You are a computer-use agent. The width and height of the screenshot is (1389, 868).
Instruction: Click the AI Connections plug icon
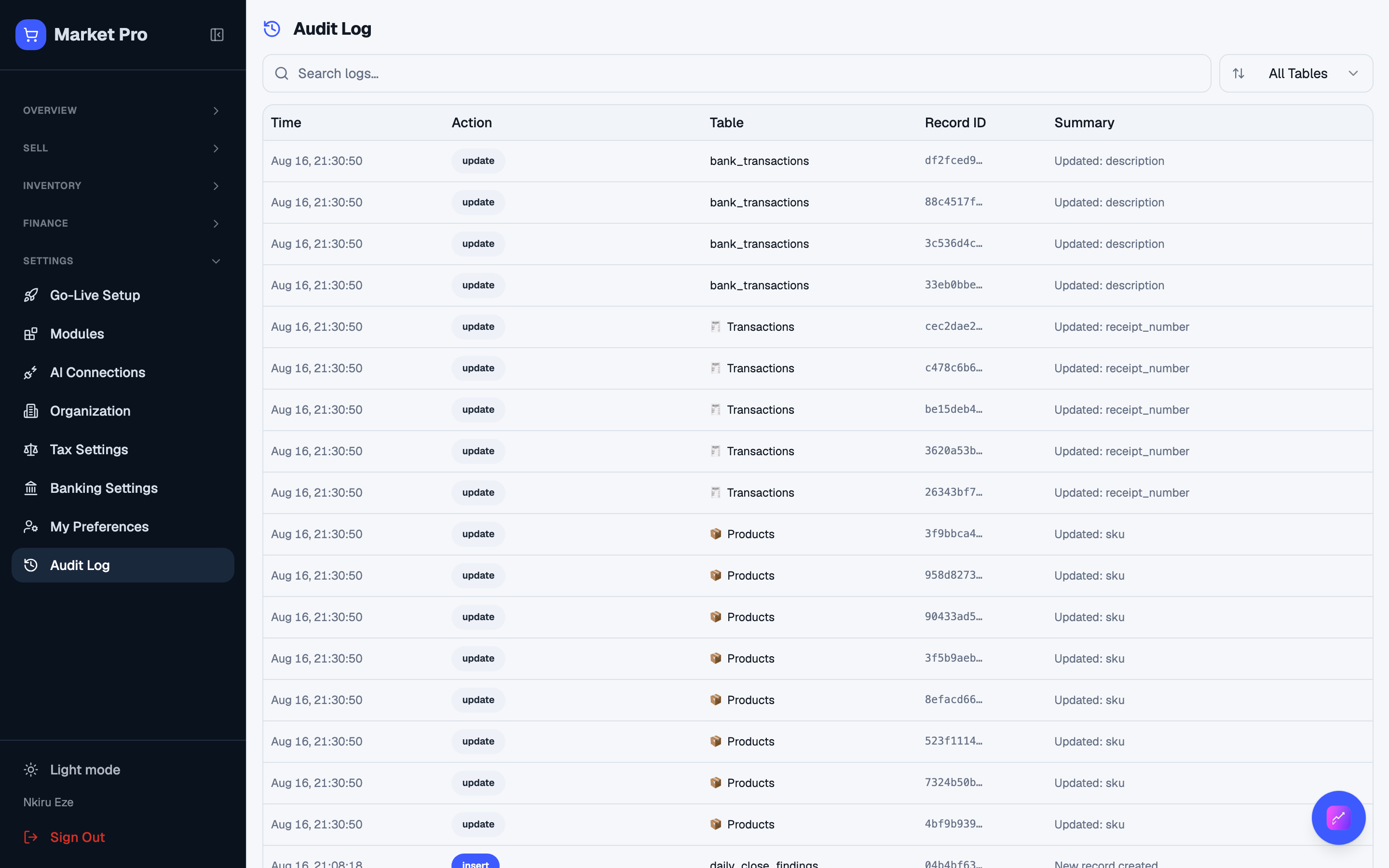[x=31, y=372]
